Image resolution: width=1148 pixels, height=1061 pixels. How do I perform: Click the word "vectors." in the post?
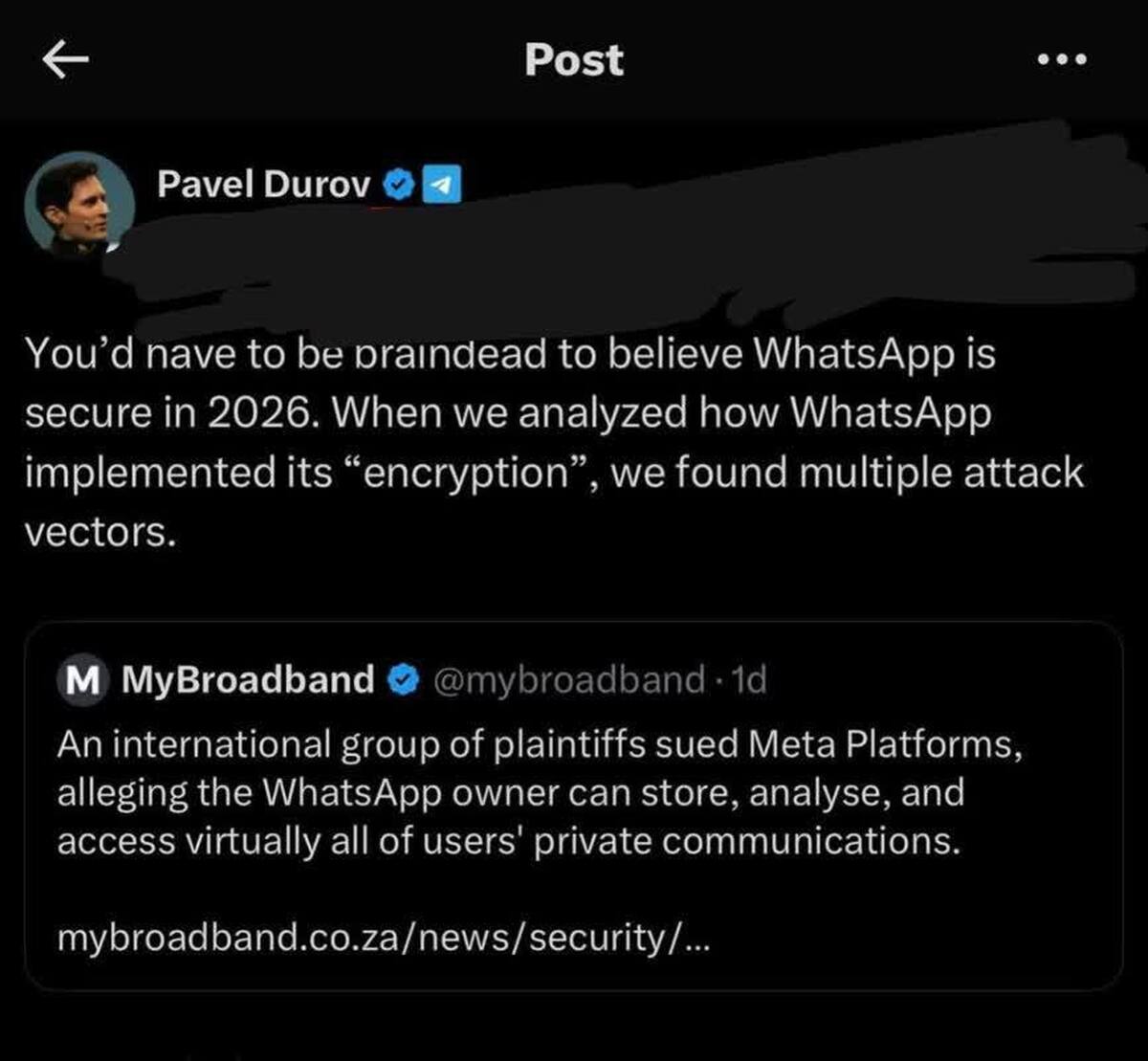click(100, 533)
